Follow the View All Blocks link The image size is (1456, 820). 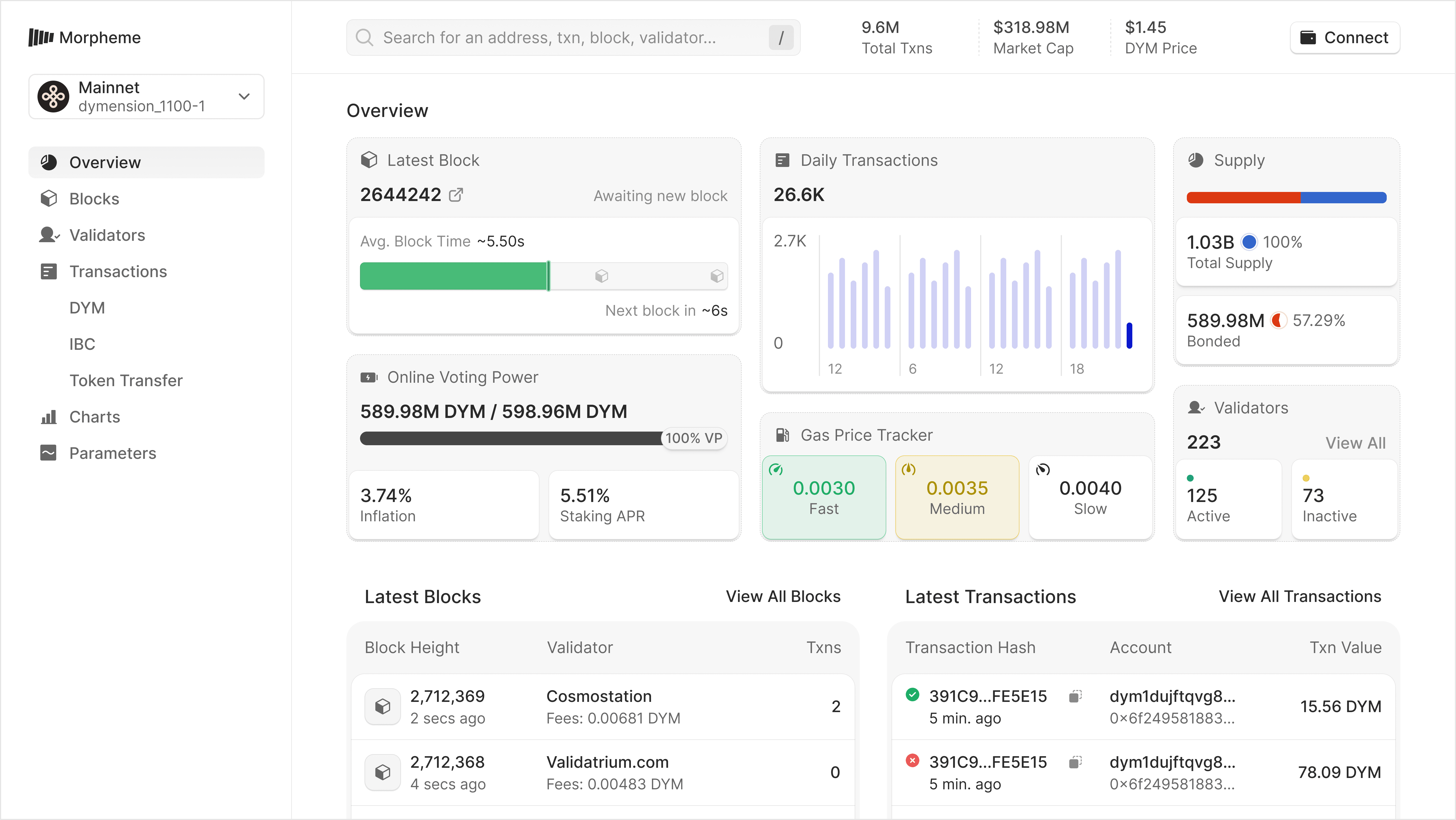point(783,597)
